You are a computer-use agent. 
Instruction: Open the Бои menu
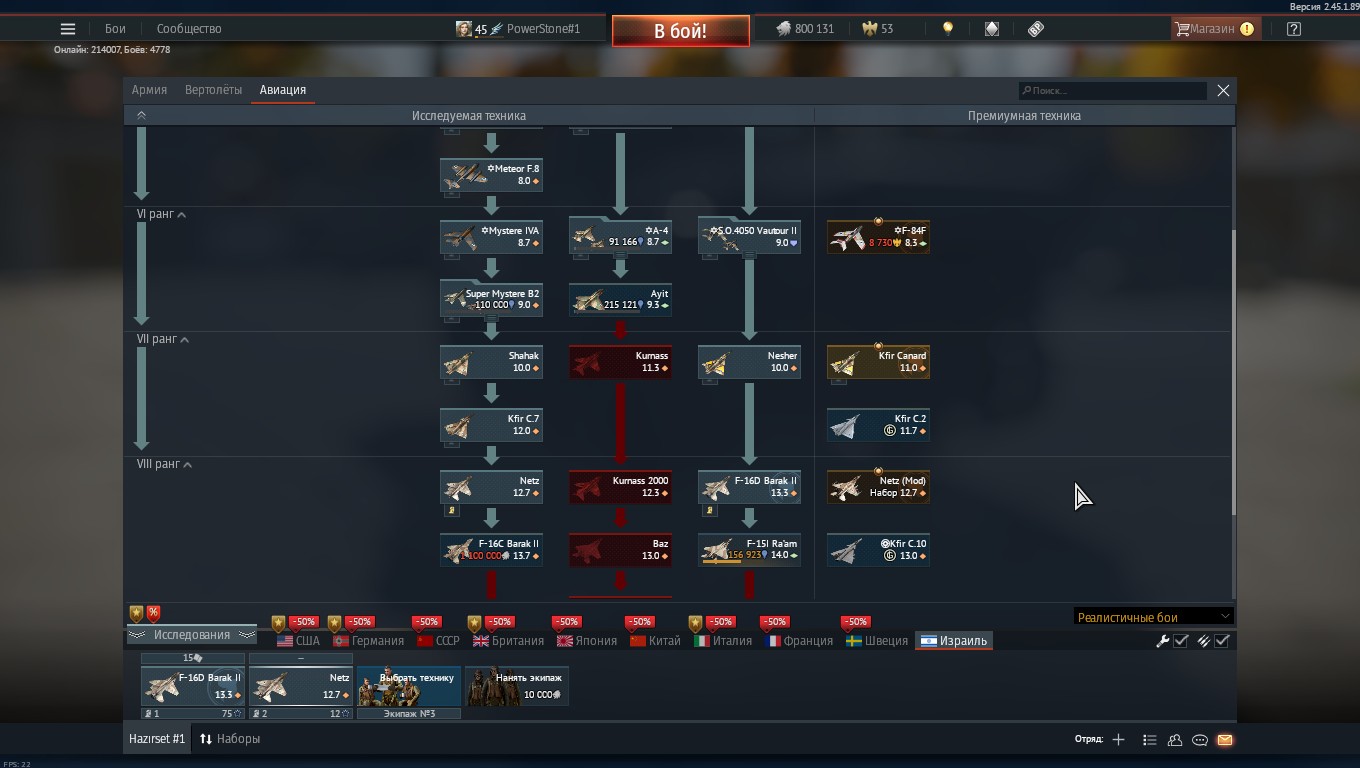pos(116,29)
